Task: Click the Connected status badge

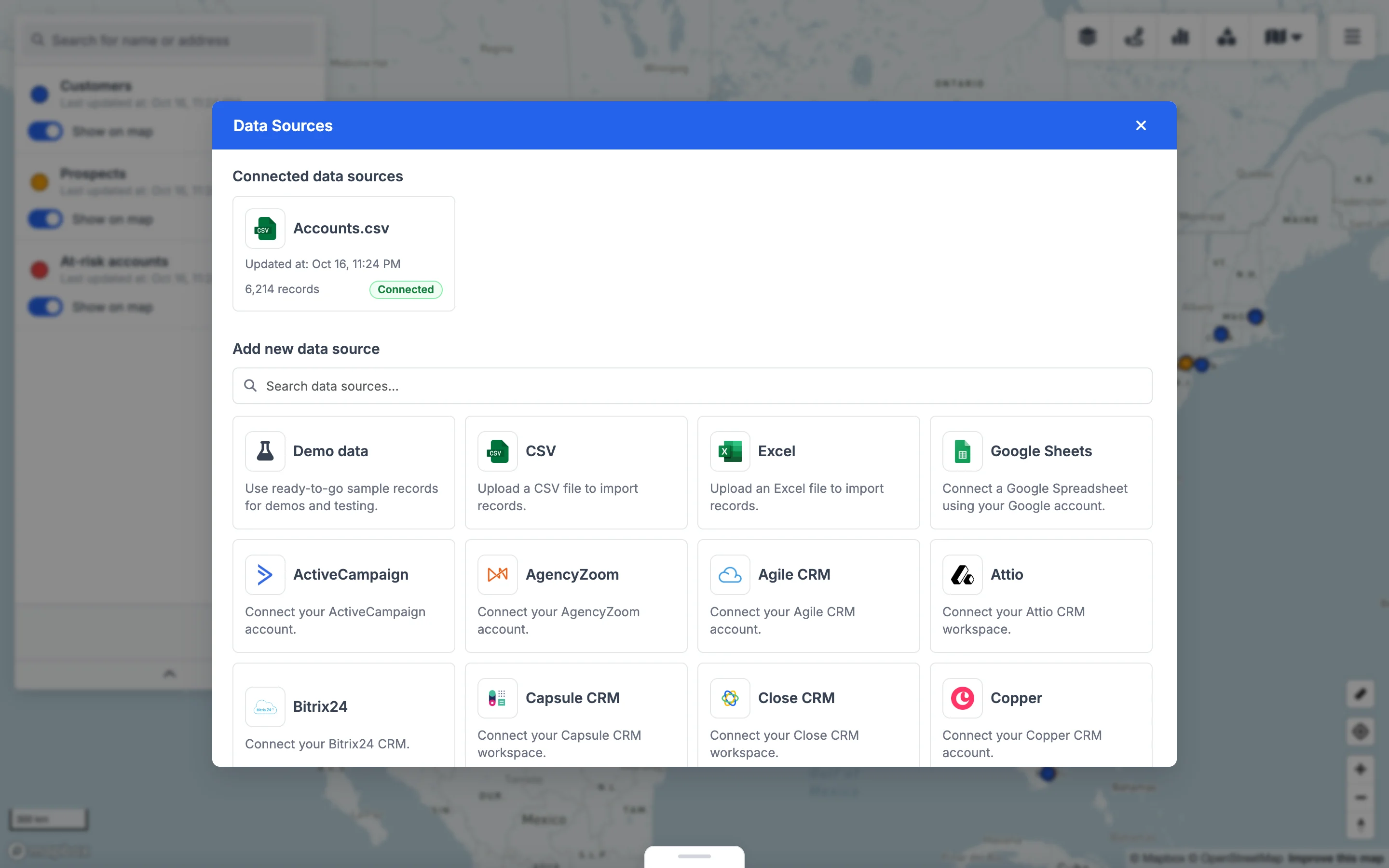Action: click(405, 289)
